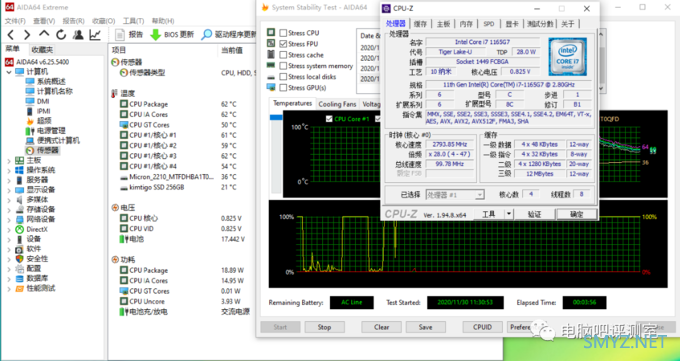
Task: Enable the Stress GPU(s) checkbox
Action: point(283,88)
